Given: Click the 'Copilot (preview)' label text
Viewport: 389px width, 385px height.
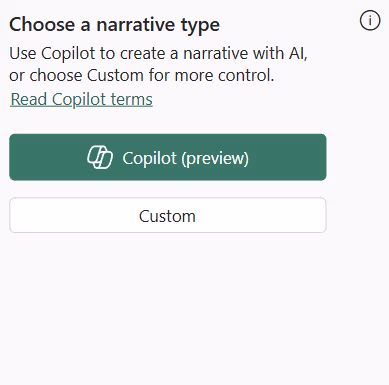Looking at the screenshot, I should 186,158.
